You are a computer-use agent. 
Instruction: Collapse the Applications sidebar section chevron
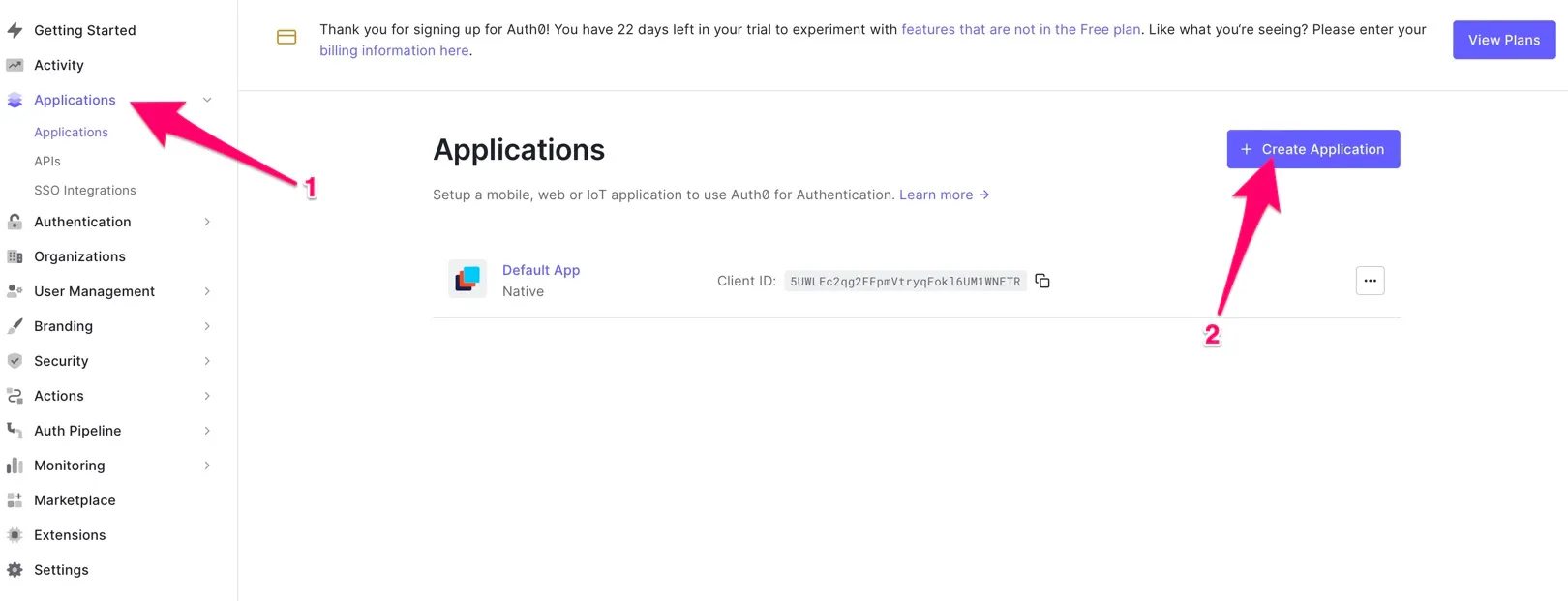[x=207, y=100]
